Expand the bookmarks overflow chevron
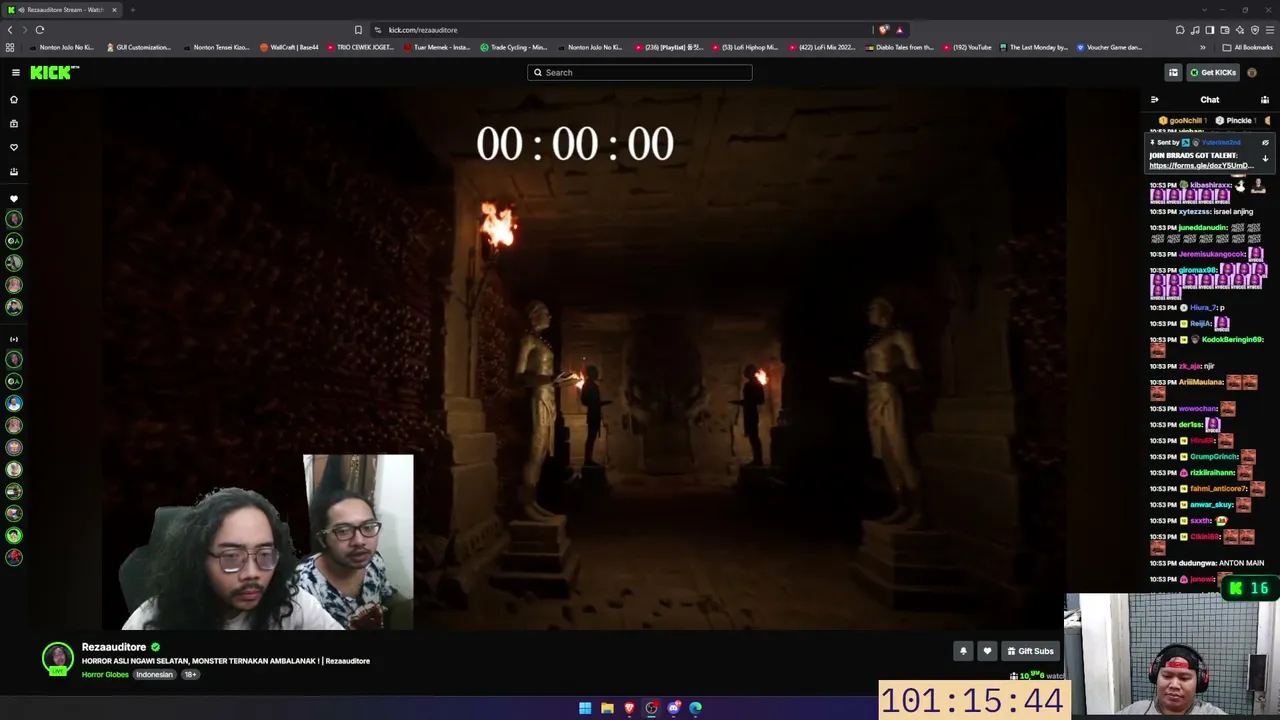The image size is (1280, 720). tap(1203, 47)
